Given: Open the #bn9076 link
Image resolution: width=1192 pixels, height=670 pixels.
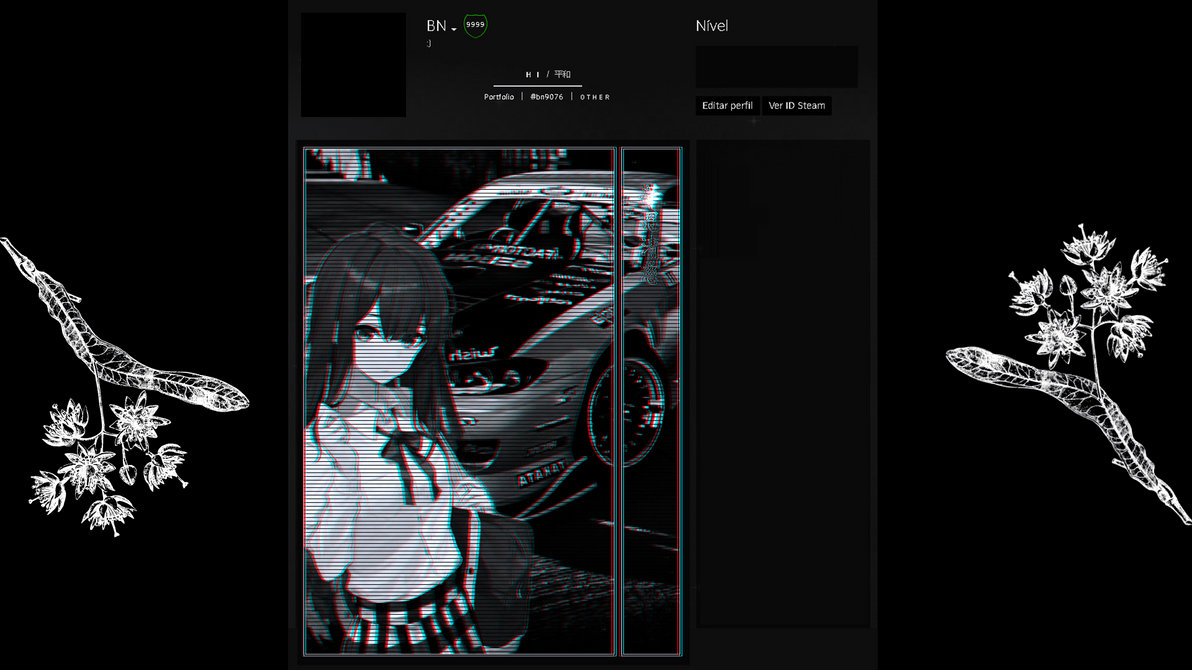Looking at the screenshot, I should click(547, 97).
